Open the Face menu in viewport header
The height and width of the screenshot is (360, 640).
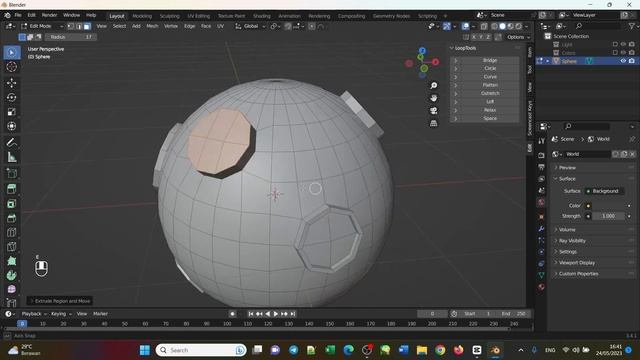(x=206, y=26)
